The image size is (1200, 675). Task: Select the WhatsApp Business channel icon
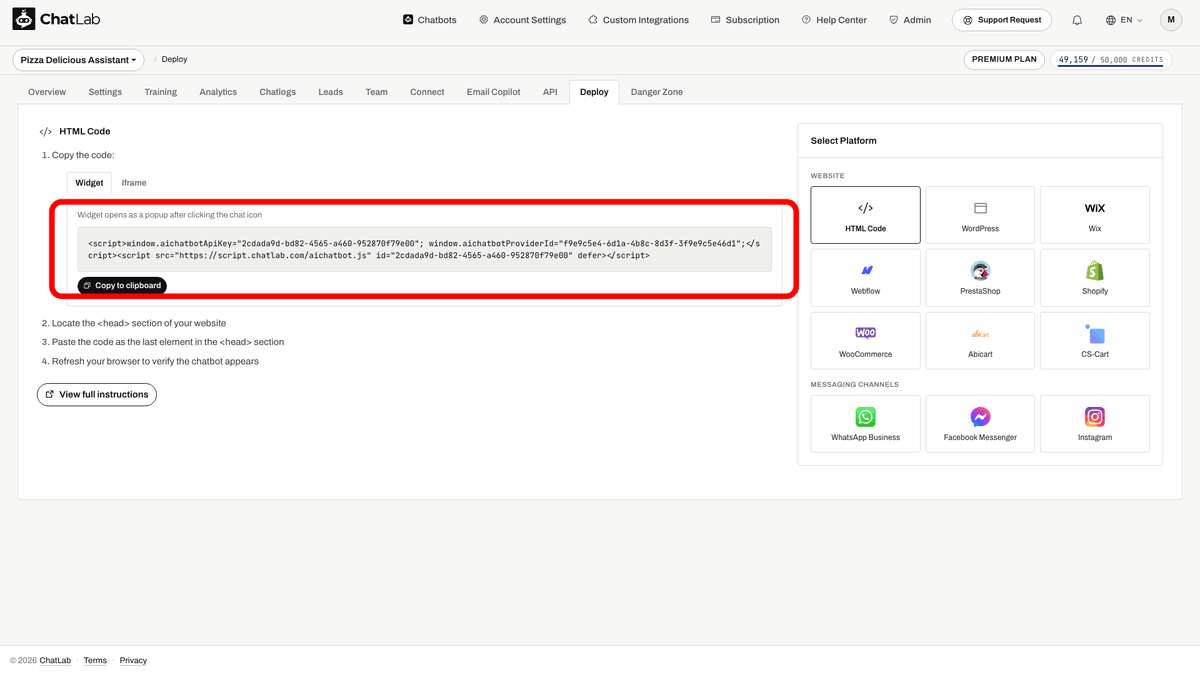866,417
